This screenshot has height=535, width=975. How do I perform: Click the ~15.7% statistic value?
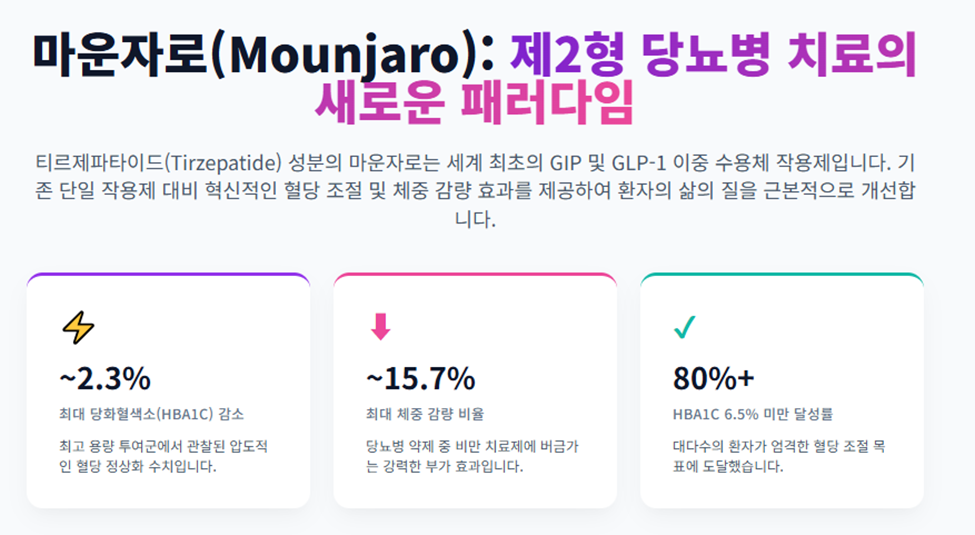pos(420,378)
